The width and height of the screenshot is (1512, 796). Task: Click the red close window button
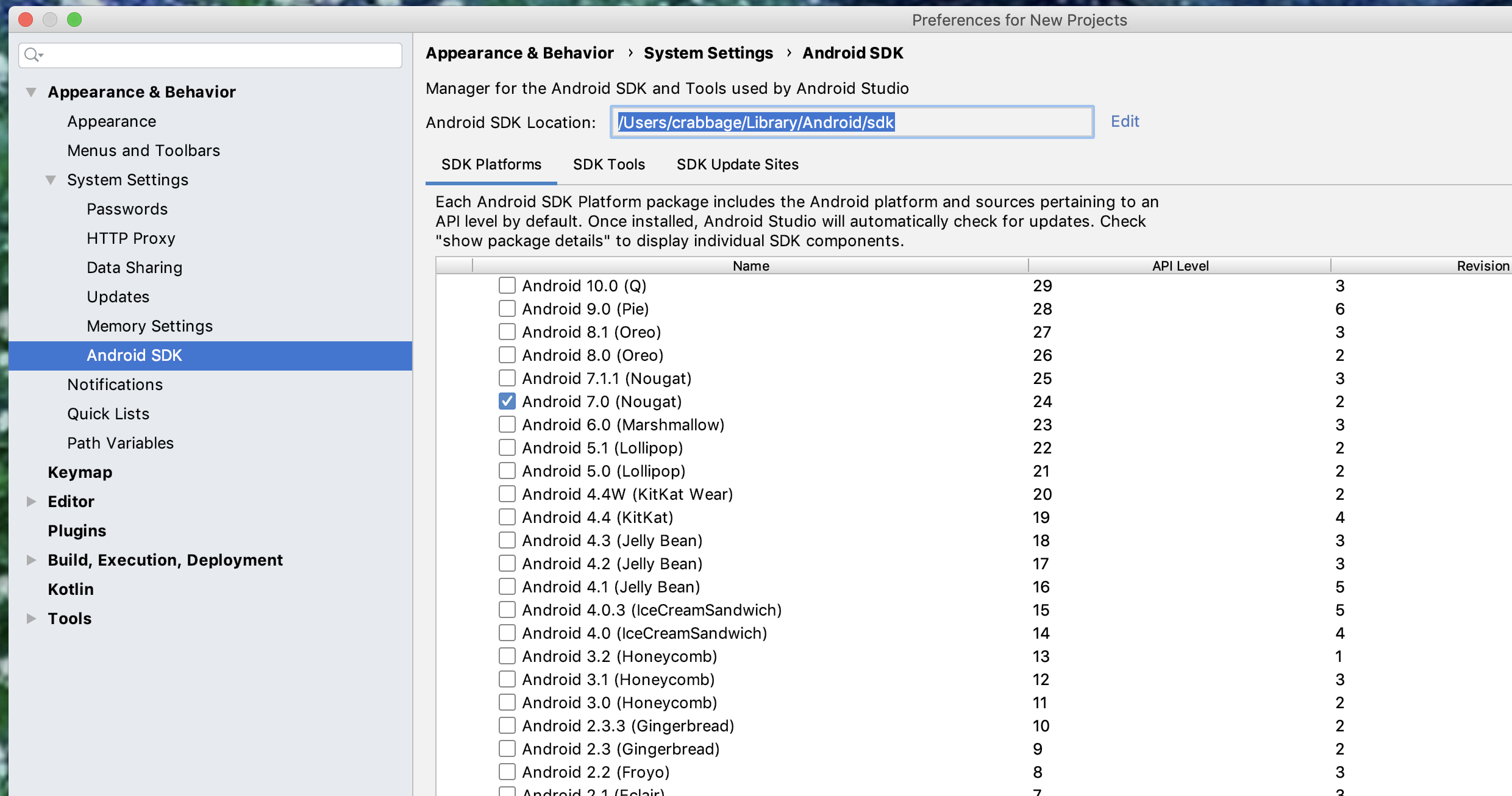tap(26, 20)
